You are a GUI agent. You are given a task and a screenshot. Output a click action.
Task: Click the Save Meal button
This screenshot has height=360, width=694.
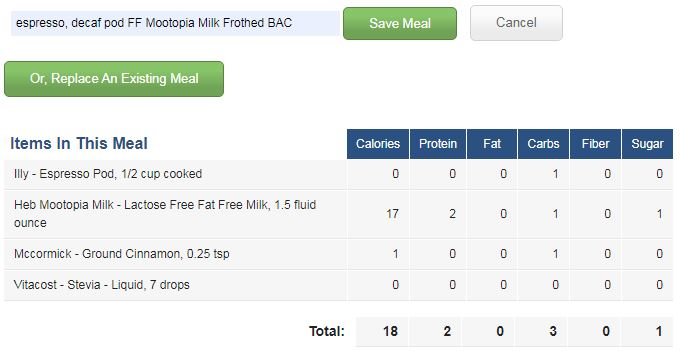[400, 23]
